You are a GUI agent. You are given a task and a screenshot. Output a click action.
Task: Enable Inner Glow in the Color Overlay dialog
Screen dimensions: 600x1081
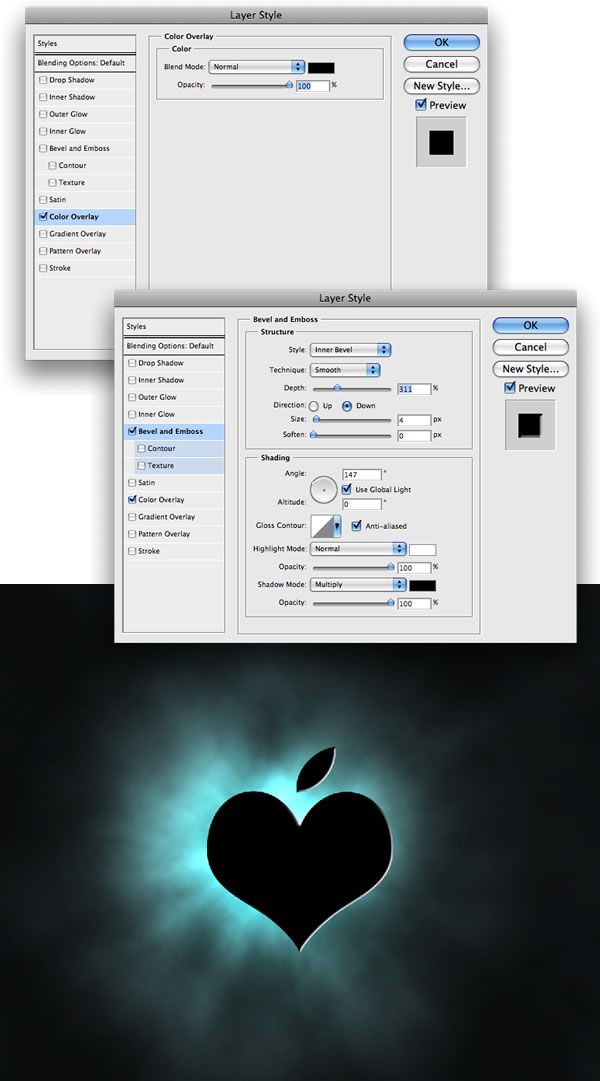[43, 131]
